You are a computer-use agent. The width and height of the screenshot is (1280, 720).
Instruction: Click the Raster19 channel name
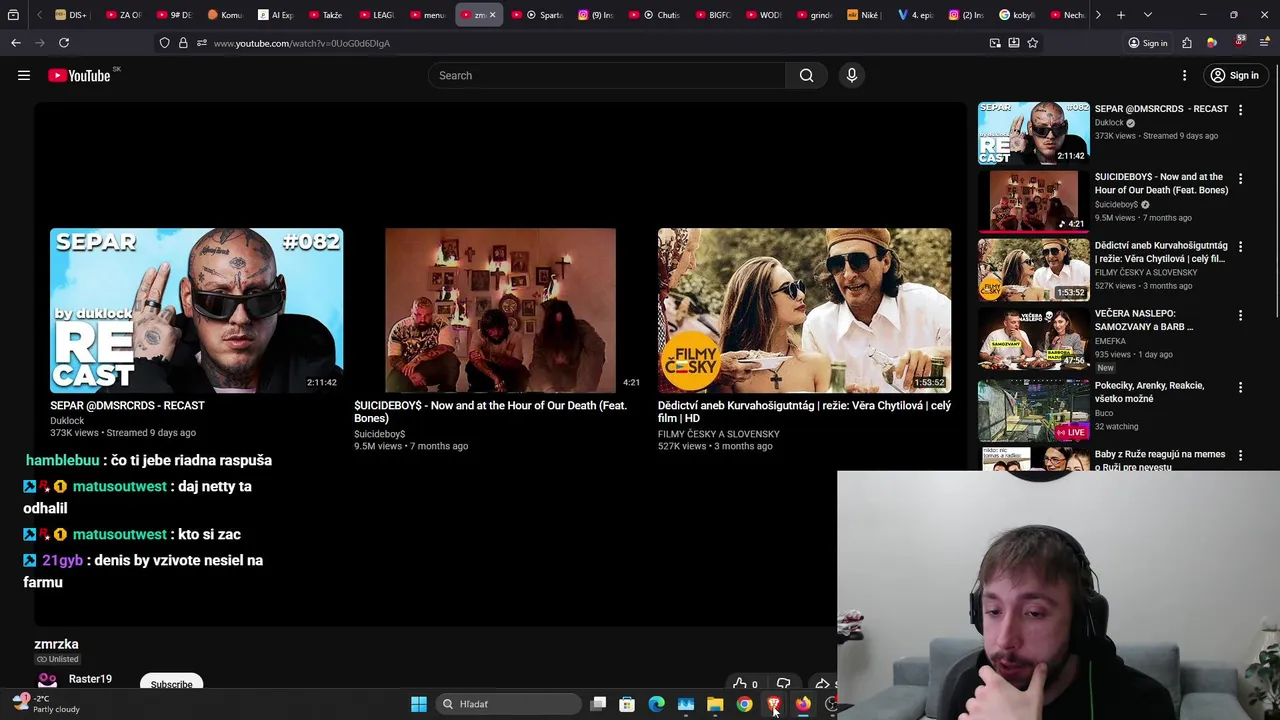(x=90, y=679)
